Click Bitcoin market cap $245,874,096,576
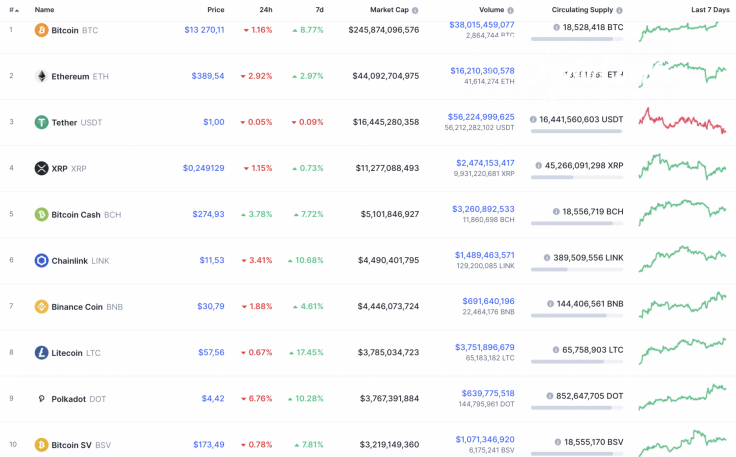736x457 pixels. [383, 30]
